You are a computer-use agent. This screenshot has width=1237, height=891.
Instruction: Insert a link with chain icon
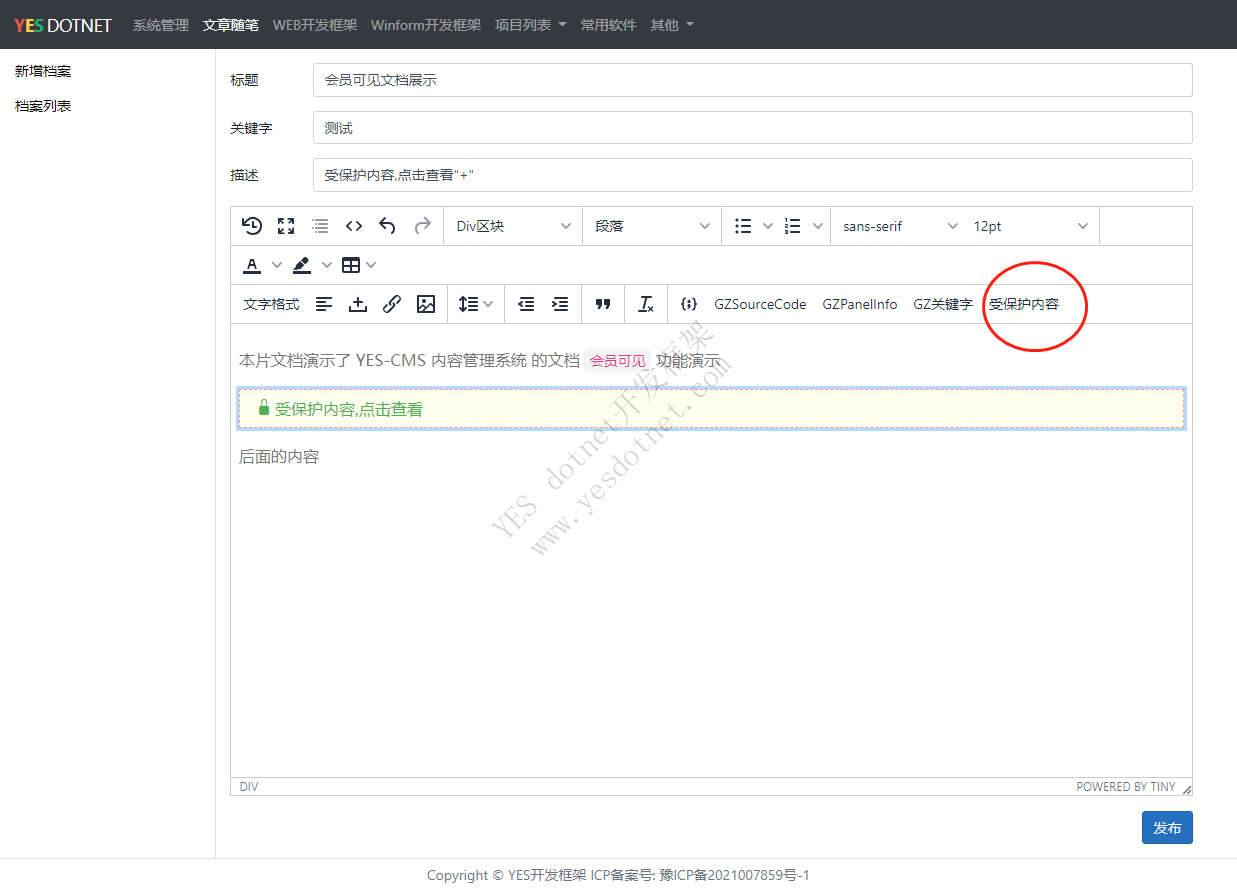pos(392,304)
